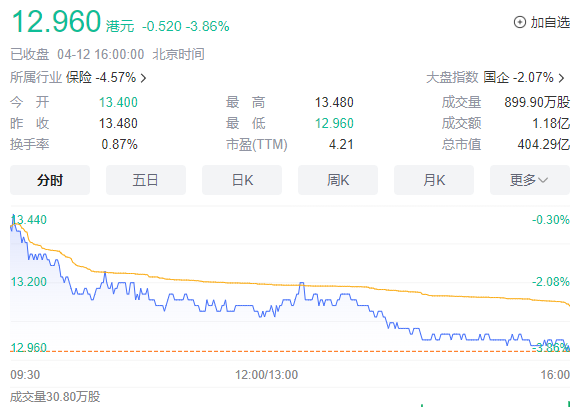
Task: Click the -2.08% axis label
Action: click(x=551, y=282)
